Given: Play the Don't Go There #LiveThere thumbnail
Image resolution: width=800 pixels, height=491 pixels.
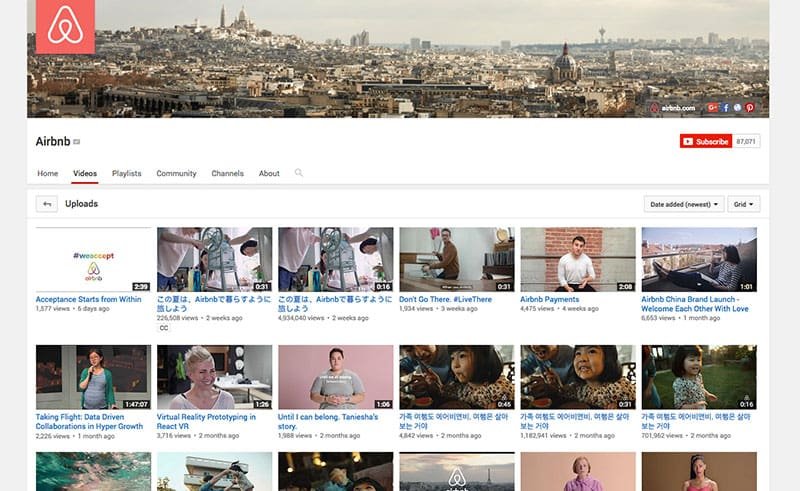Looking at the screenshot, I should point(457,259).
